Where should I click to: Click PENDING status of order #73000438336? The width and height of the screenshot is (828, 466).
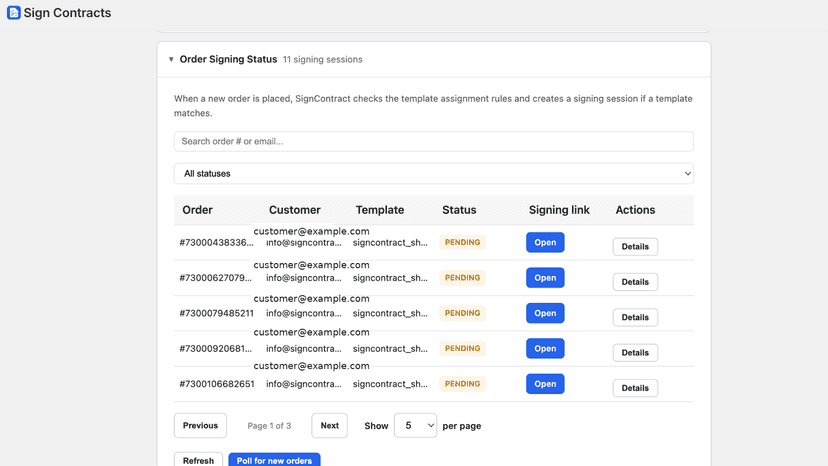(462, 243)
